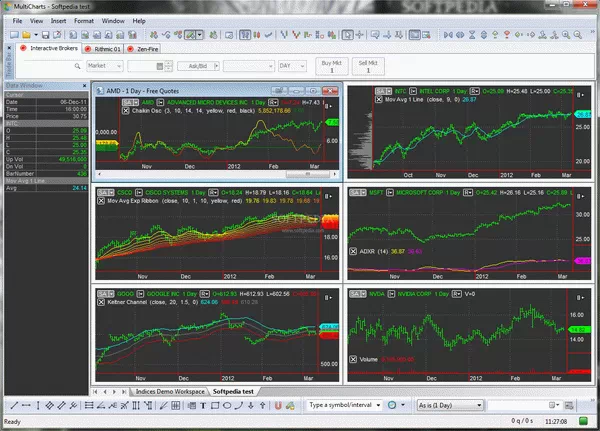Screen dimensions: 600x431
Task: Switch to Indices Demo Workspace tab
Action: (x=170, y=392)
